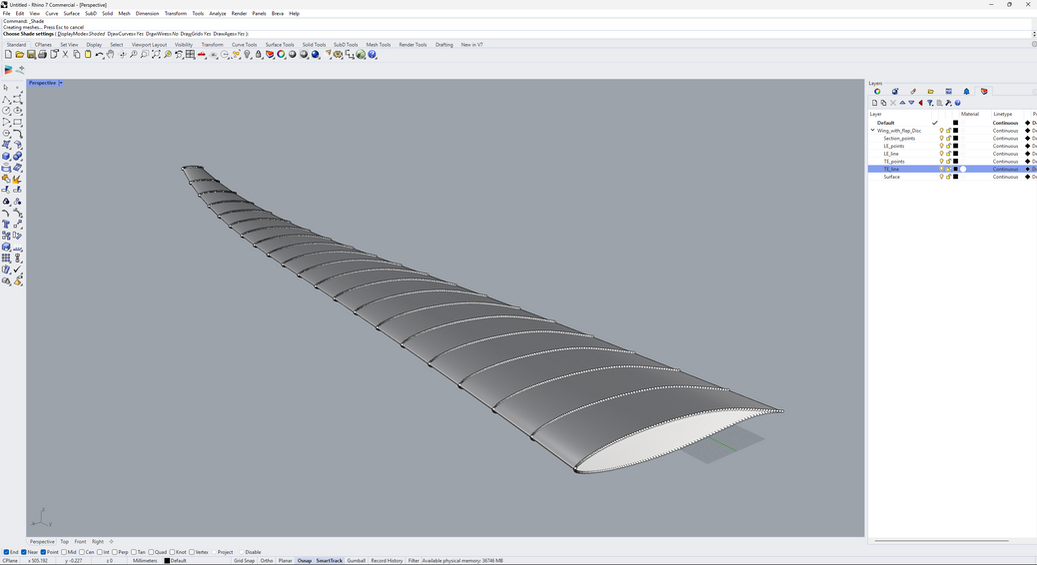Click the four-viewport layout icon
The width and height of the screenshot is (1037, 565).
pyautogui.click(x=190, y=54)
